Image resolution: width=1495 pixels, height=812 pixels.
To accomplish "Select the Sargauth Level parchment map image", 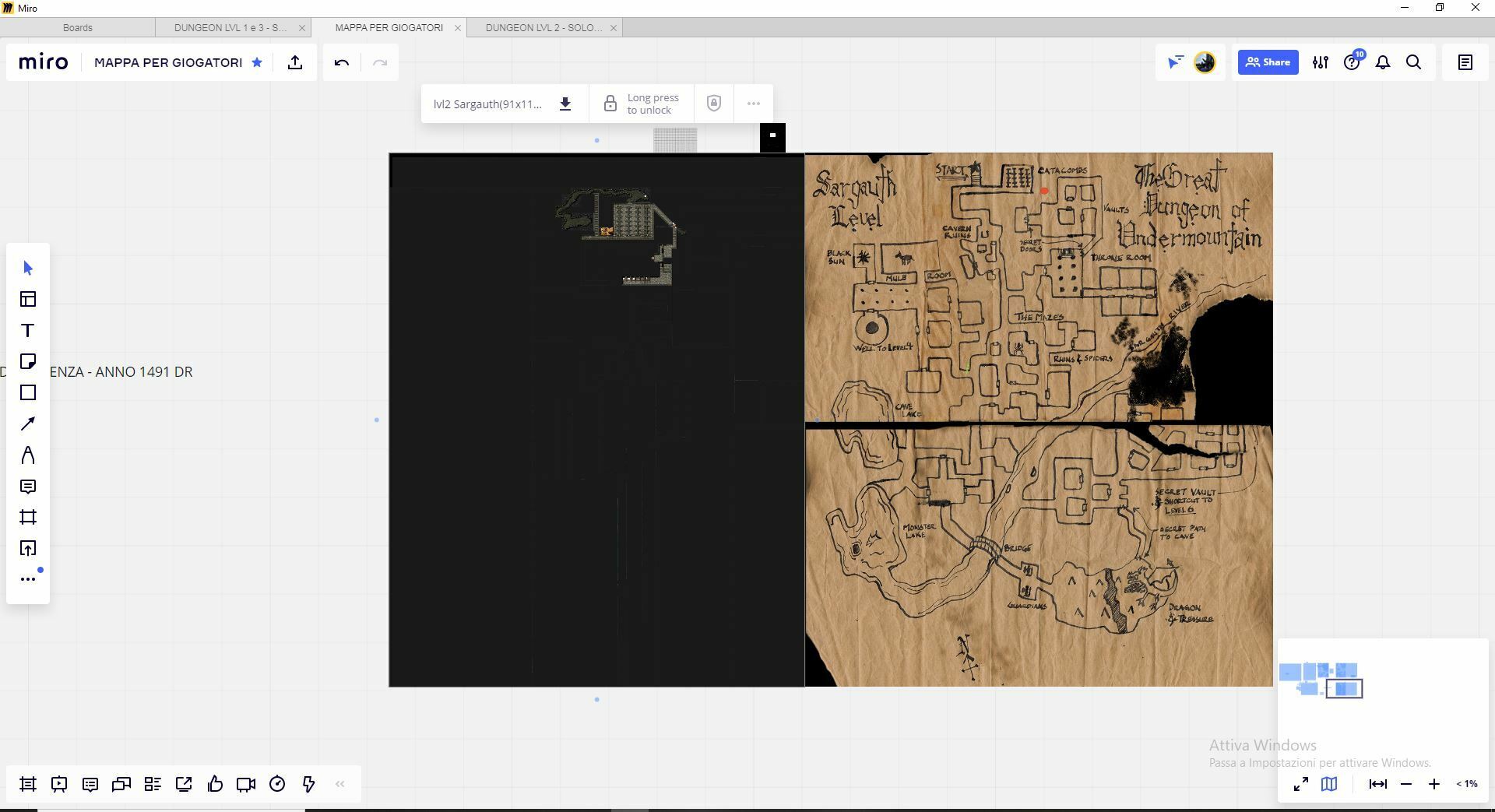I will pos(1039,420).
